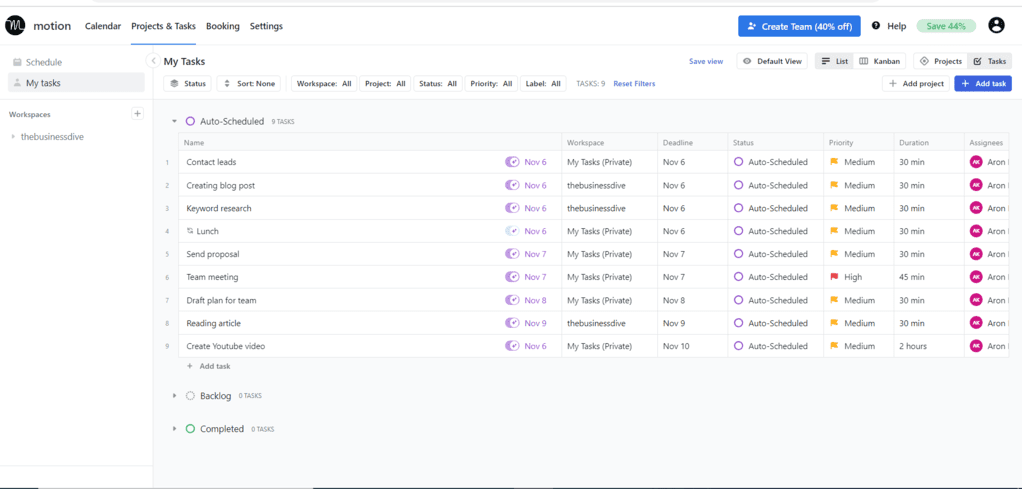Click assignee avatar for Keyword research row
1022x489 pixels.
pyautogui.click(x=976, y=208)
